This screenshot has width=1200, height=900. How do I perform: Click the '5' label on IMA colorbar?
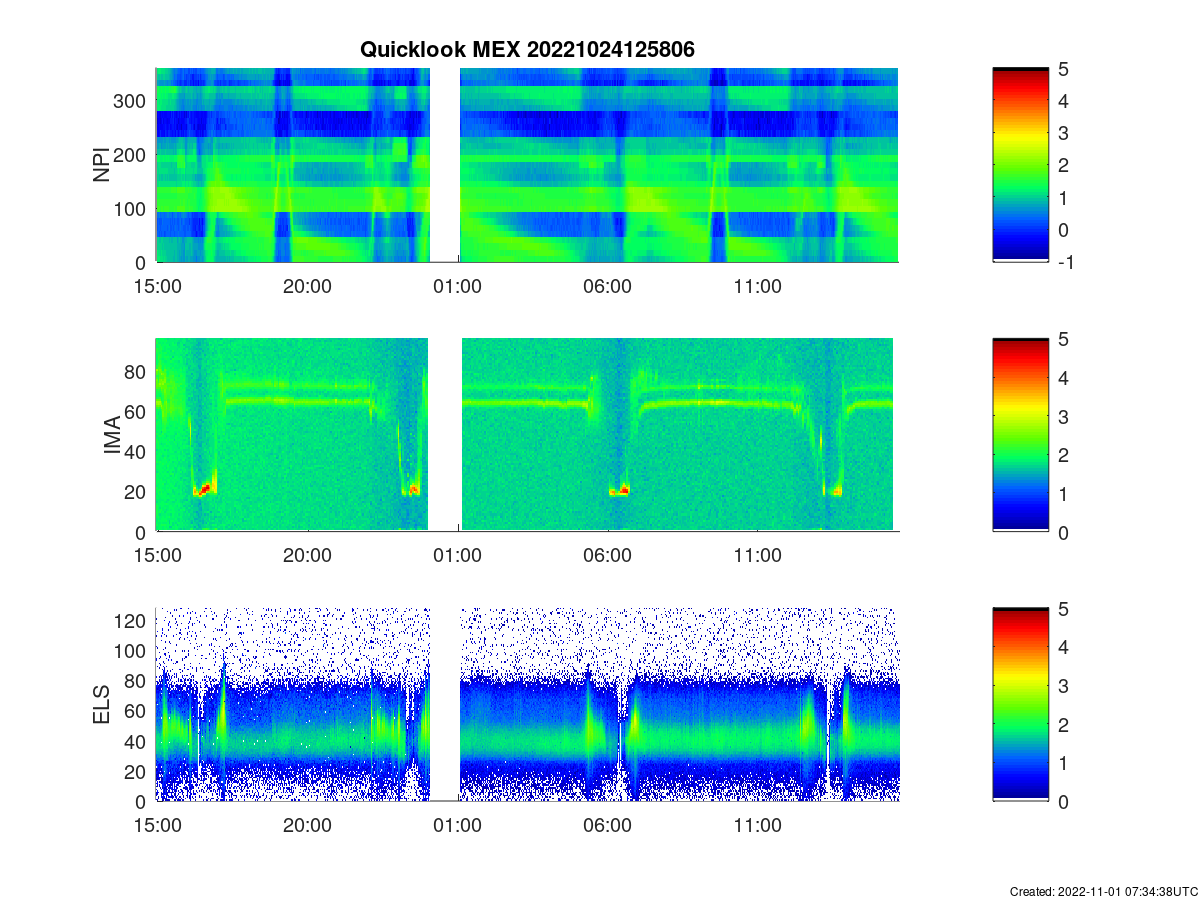pos(1064,339)
